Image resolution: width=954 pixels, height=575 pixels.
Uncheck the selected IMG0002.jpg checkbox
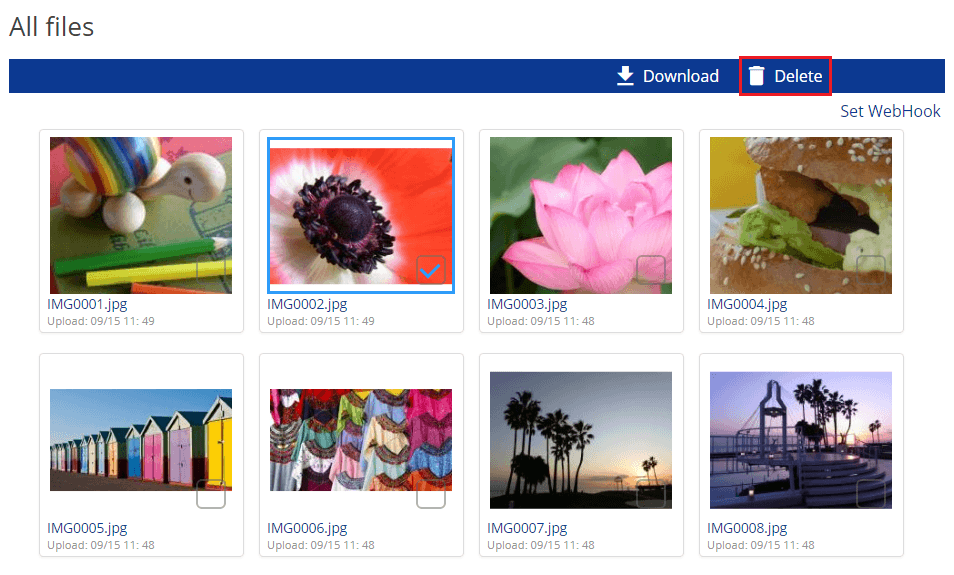pos(431,269)
